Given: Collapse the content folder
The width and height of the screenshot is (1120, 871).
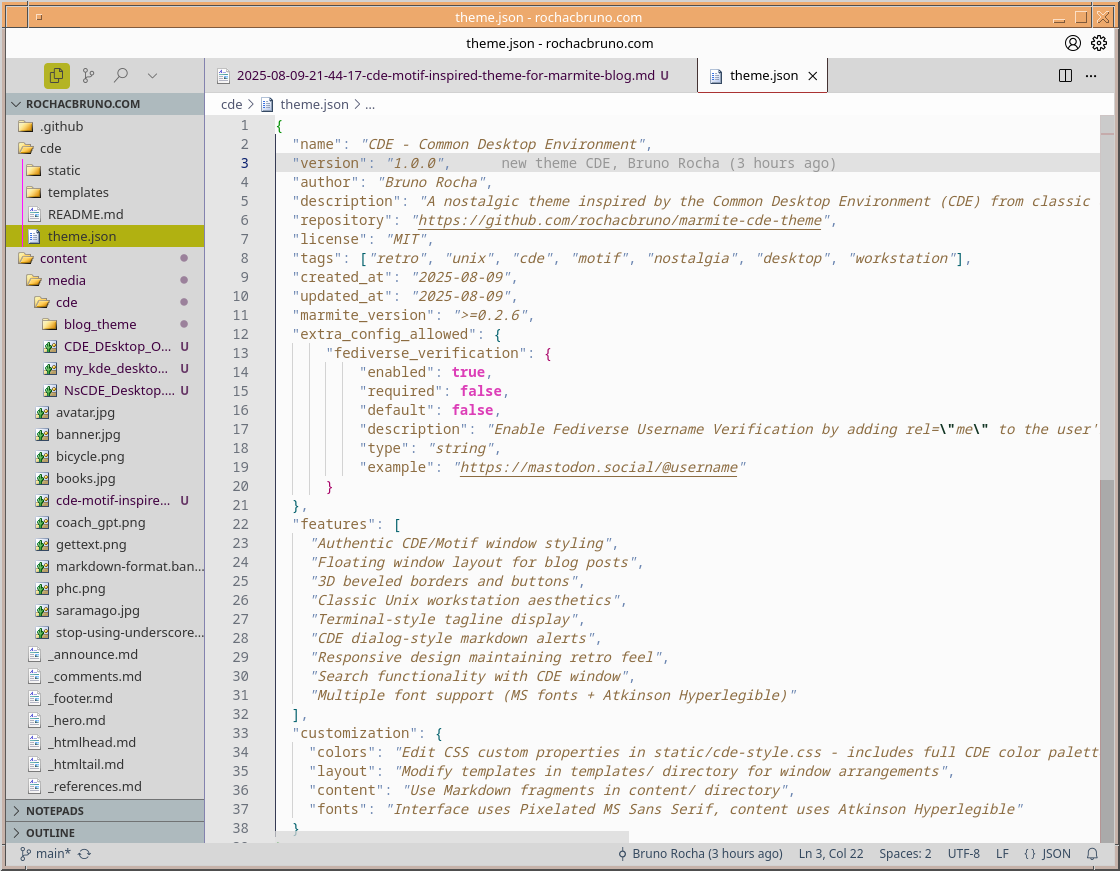Looking at the screenshot, I should pos(105,259).
